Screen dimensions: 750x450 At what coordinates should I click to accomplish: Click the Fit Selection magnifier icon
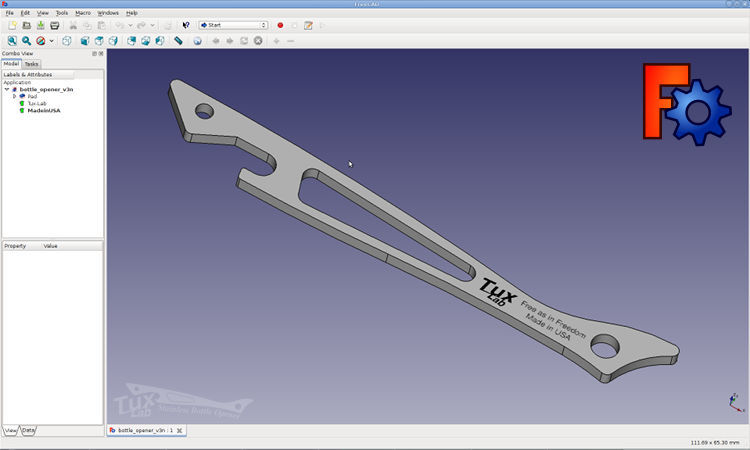[x=26, y=41]
